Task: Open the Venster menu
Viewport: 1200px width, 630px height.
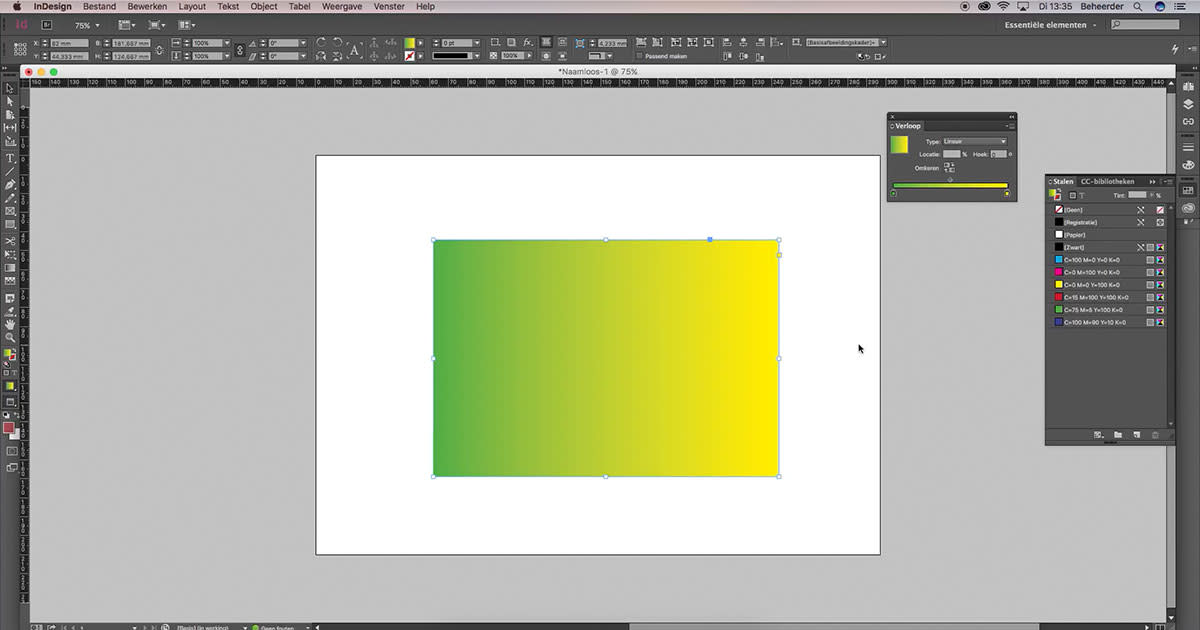Action: tap(388, 6)
